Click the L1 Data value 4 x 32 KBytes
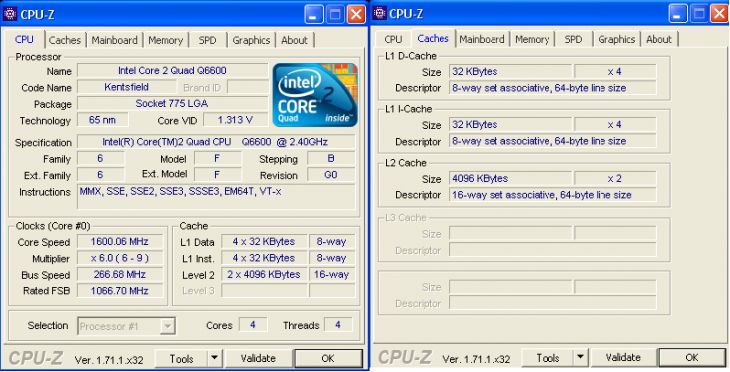Screen dimensions: 730x372 click(x=264, y=242)
